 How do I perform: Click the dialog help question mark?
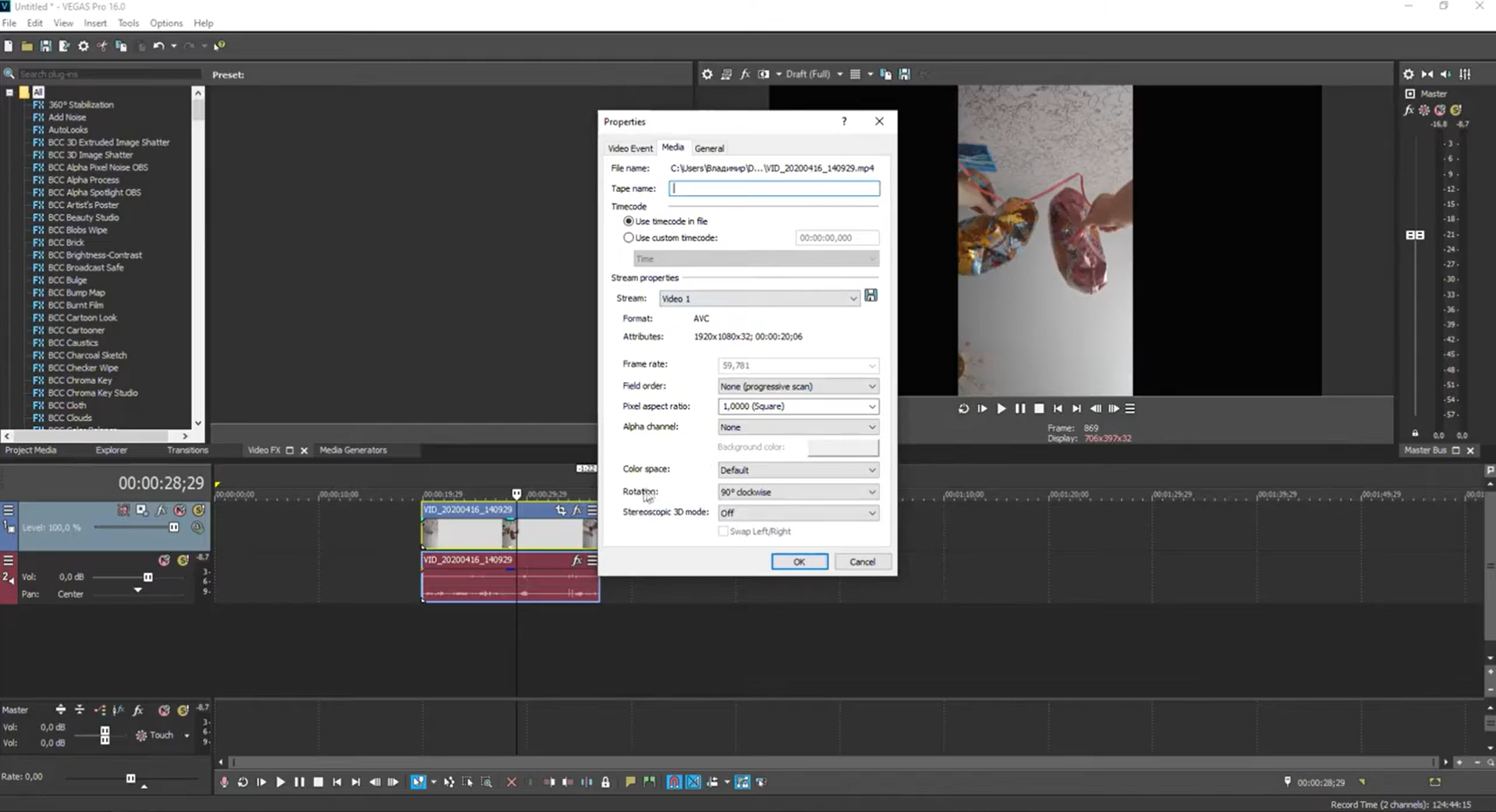(843, 122)
